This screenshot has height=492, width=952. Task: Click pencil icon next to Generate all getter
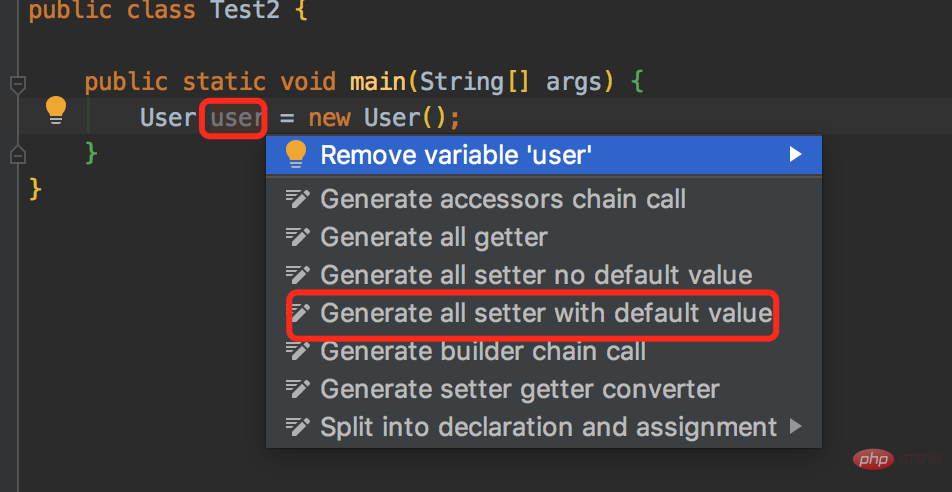click(297, 237)
